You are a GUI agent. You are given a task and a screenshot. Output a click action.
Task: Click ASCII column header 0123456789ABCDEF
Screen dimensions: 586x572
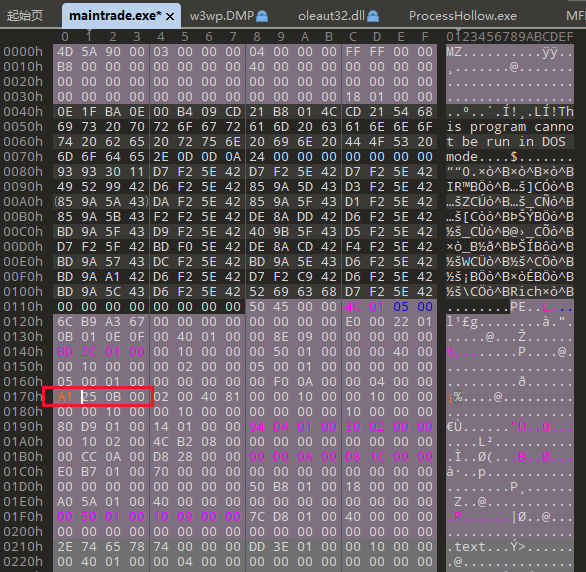click(x=510, y=37)
